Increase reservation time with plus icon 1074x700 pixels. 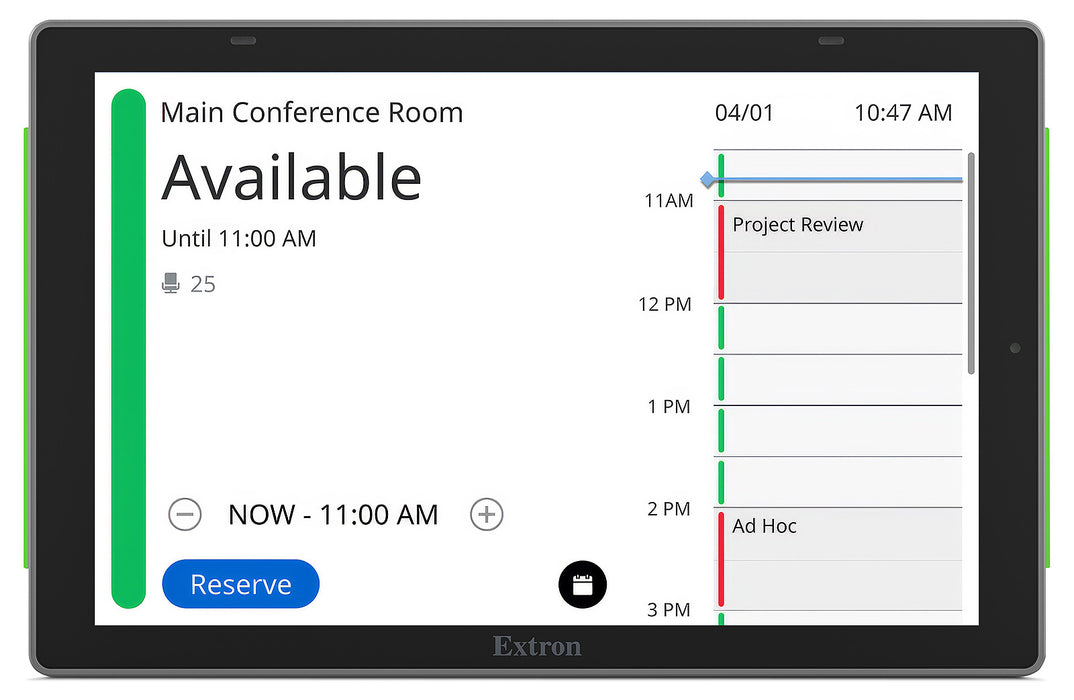tap(486, 514)
